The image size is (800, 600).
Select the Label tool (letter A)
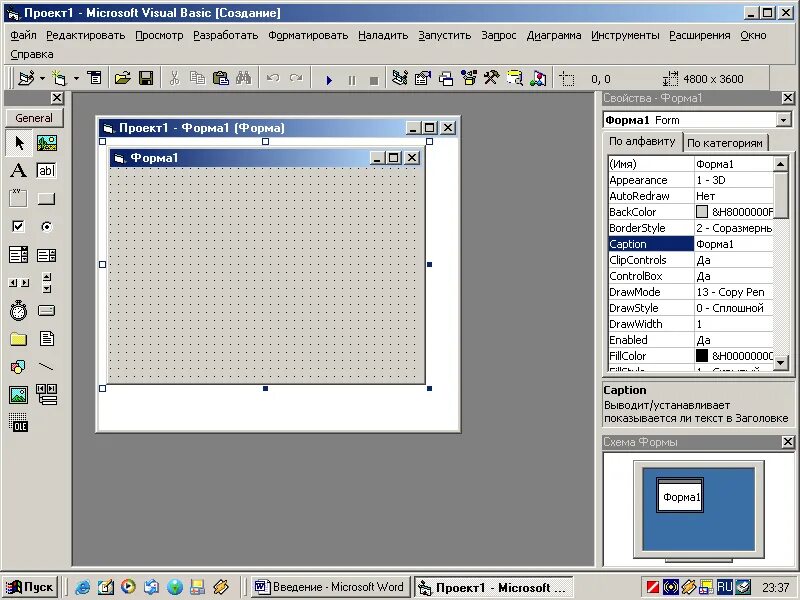pyautogui.click(x=18, y=170)
